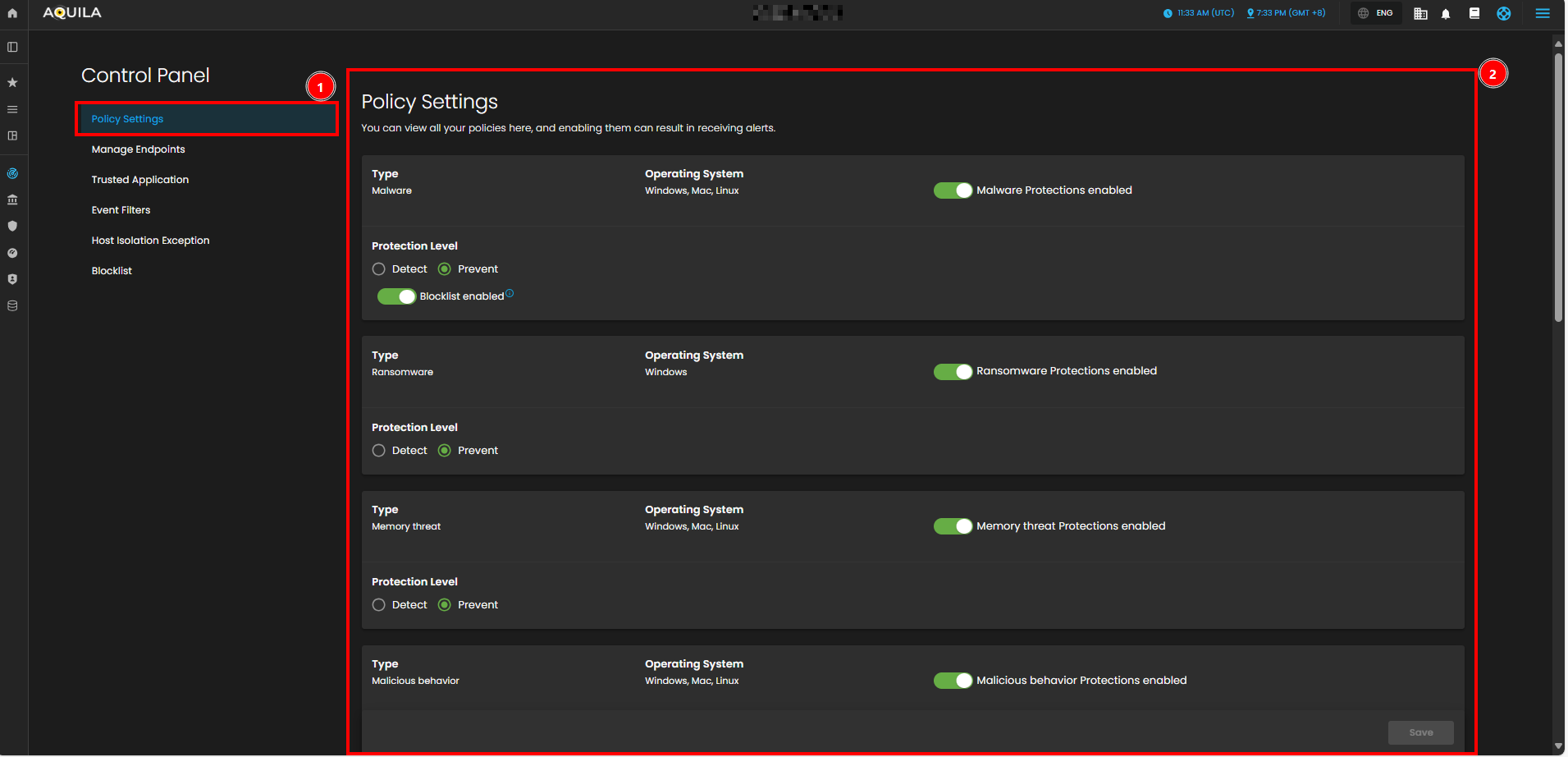Screen dimensions: 1568x757
Task: Expand the top-right hamburger menu
Action: pyautogui.click(x=1543, y=13)
